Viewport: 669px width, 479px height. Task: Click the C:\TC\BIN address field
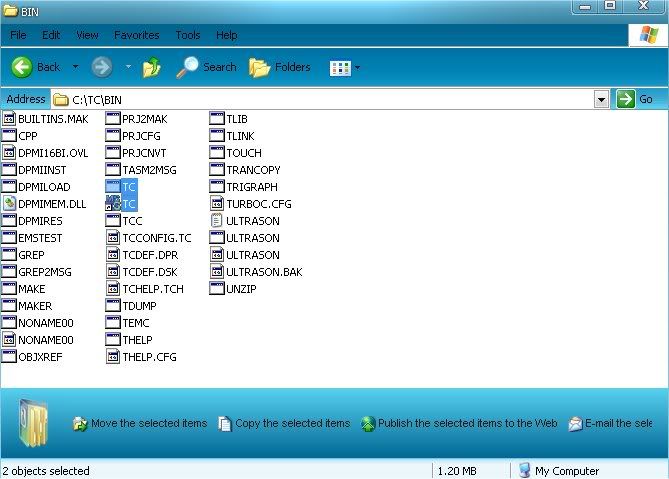pyautogui.click(x=322, y=100)
